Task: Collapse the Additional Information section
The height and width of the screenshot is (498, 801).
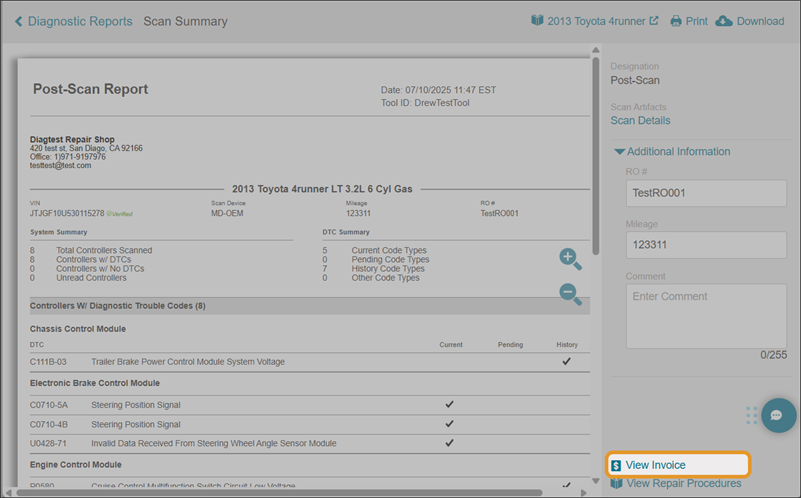Action: [619, 152]
